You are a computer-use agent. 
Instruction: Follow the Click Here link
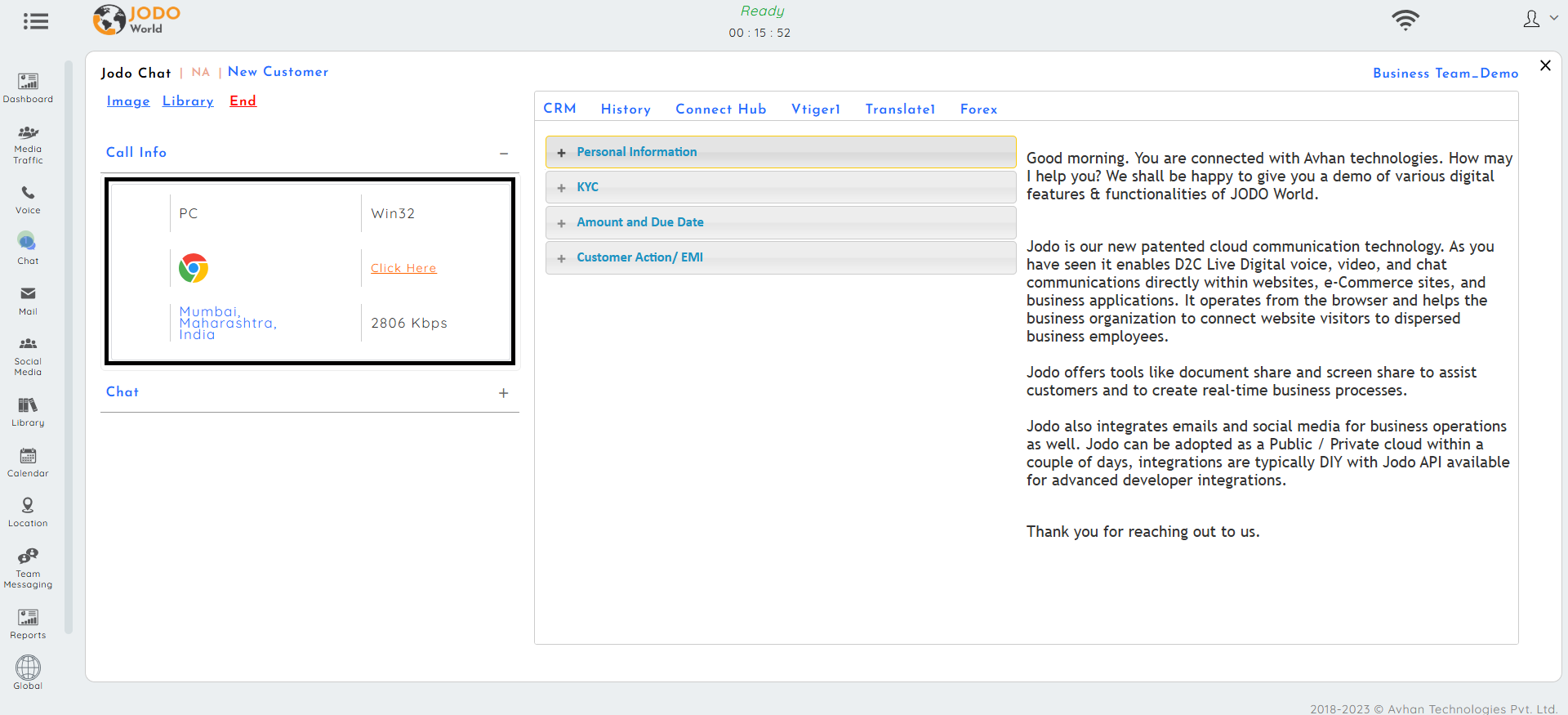403,268
